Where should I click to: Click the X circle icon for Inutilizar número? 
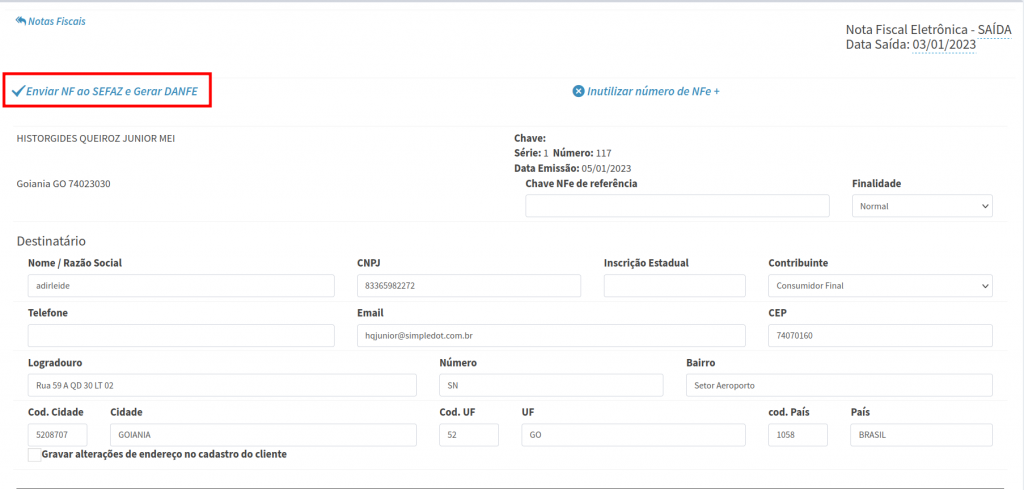[x=578, y=91]
